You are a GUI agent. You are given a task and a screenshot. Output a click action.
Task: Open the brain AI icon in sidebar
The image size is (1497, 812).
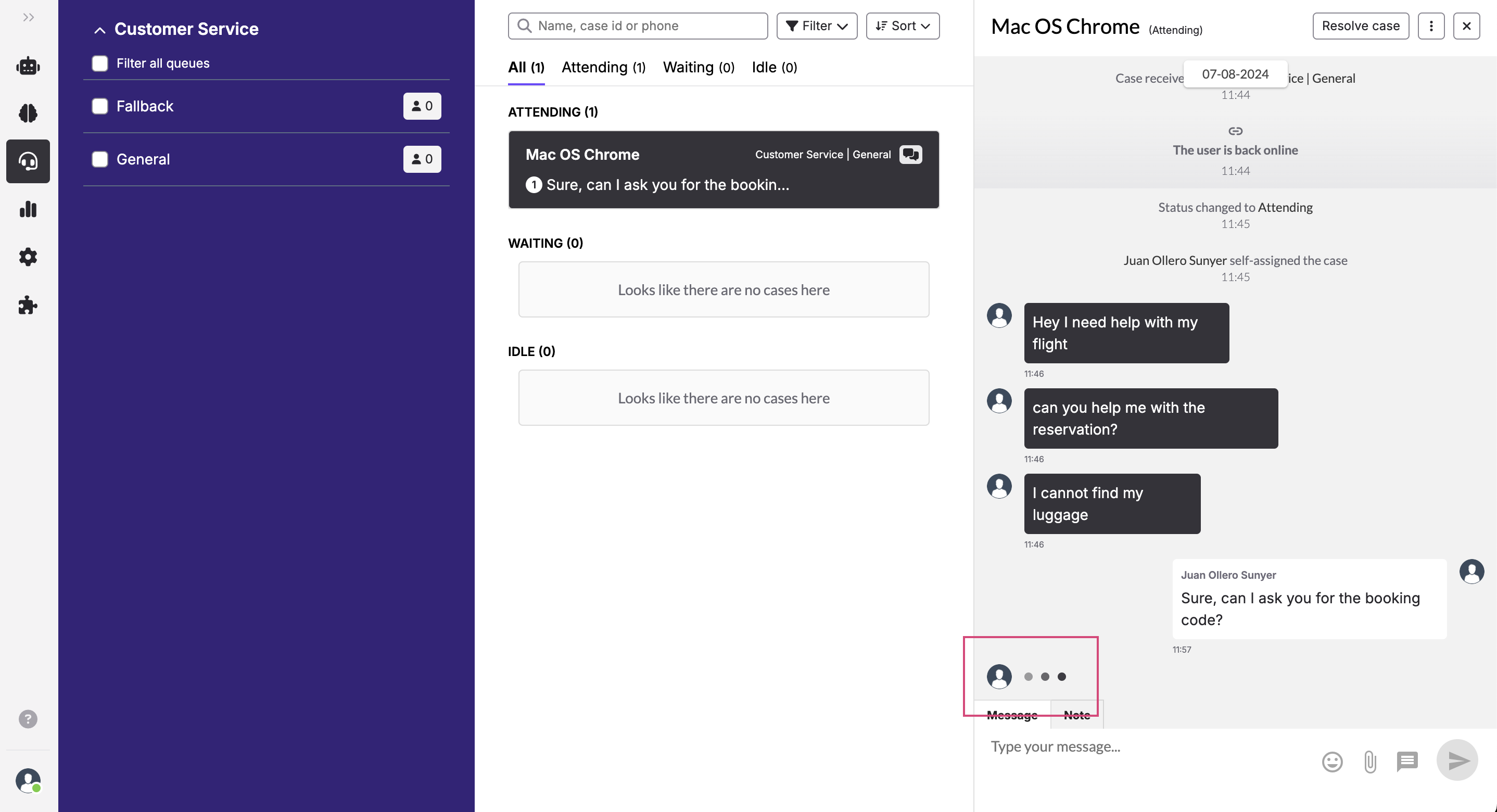[28, 113]
